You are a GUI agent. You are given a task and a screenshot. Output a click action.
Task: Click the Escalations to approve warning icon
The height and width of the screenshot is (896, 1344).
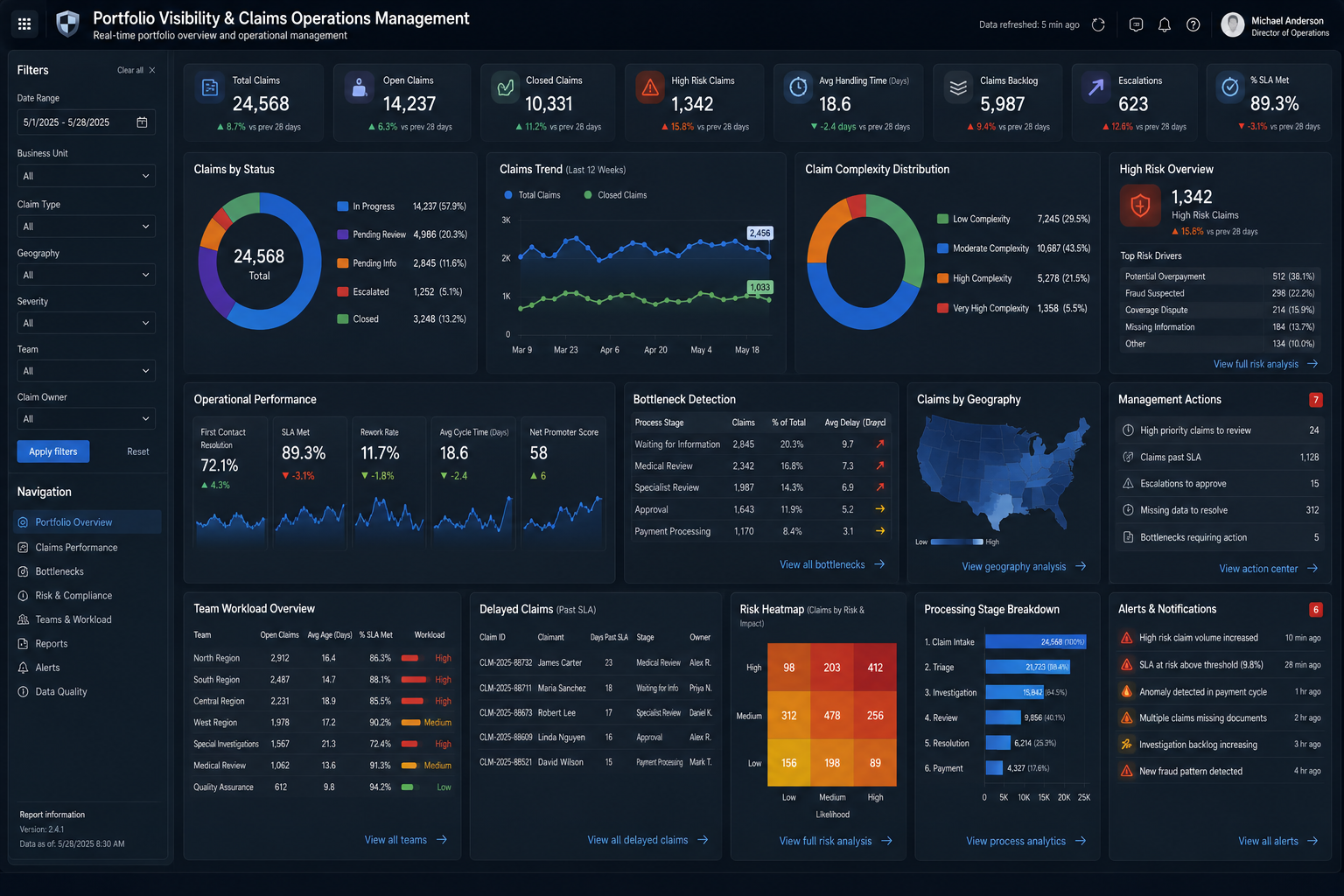tap(1128, 483)
